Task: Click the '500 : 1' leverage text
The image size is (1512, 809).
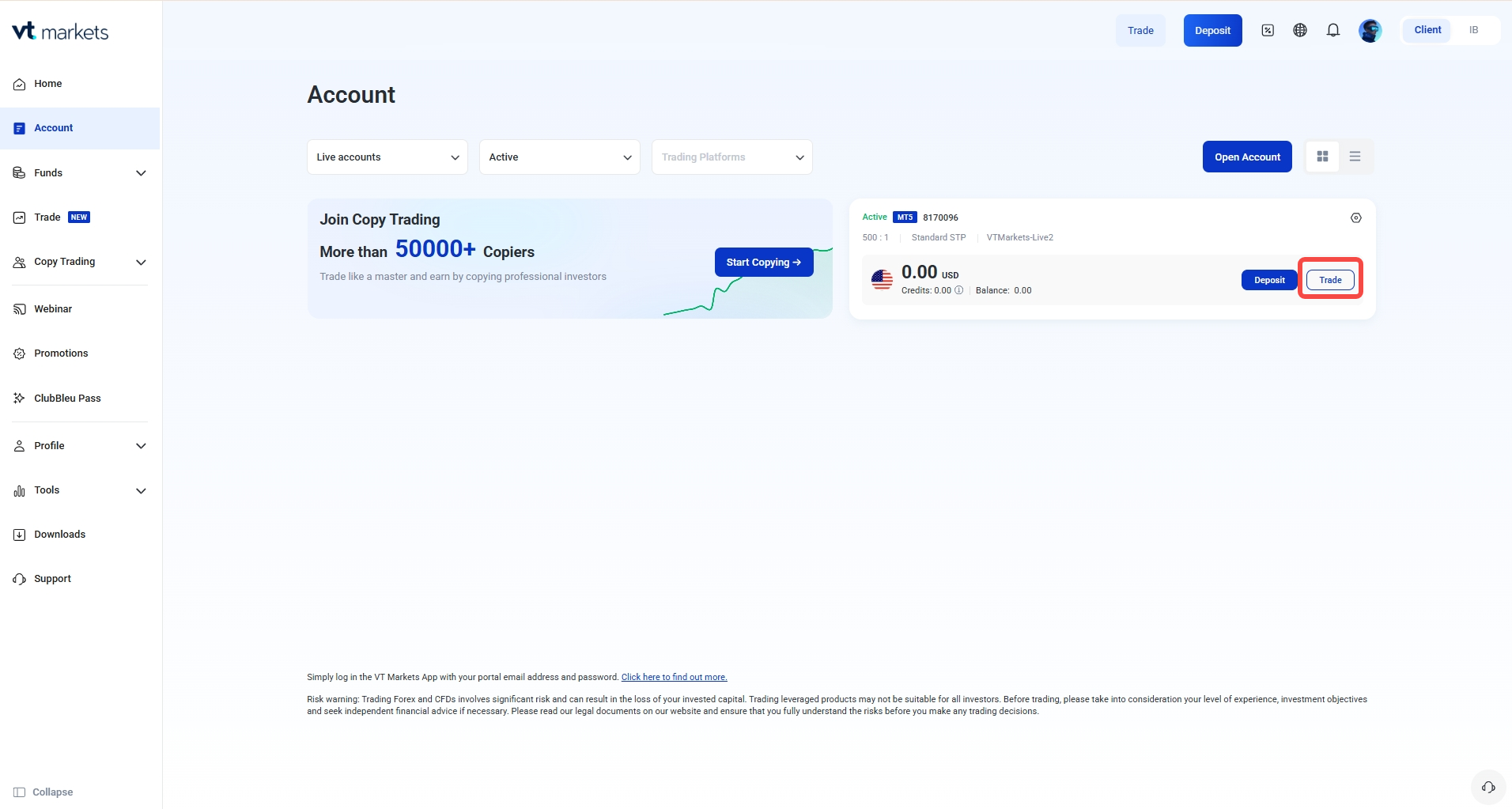Action: pos(875,238)
